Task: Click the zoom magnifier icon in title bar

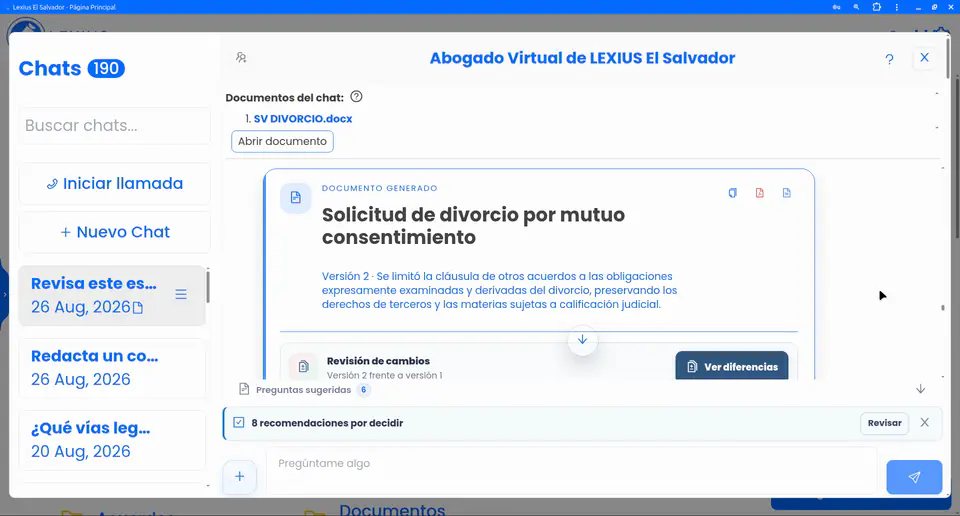Action: click(x=856, y=7)
